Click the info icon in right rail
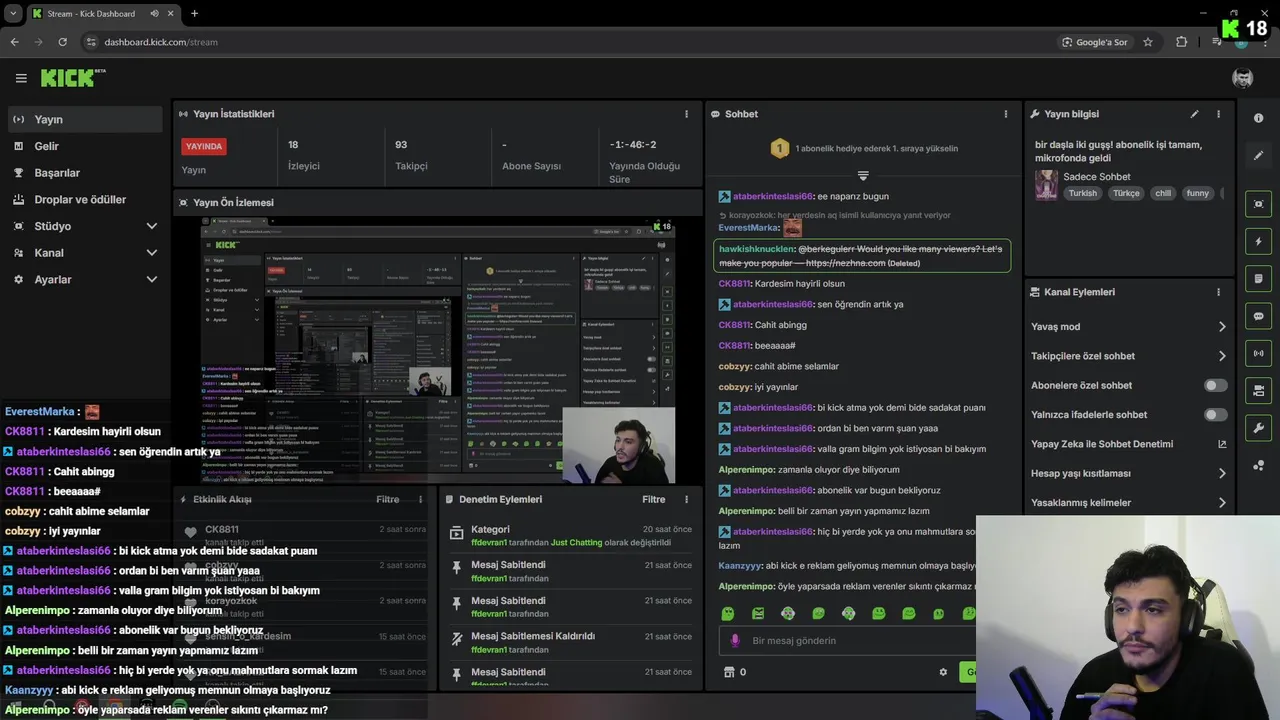 1258,118
